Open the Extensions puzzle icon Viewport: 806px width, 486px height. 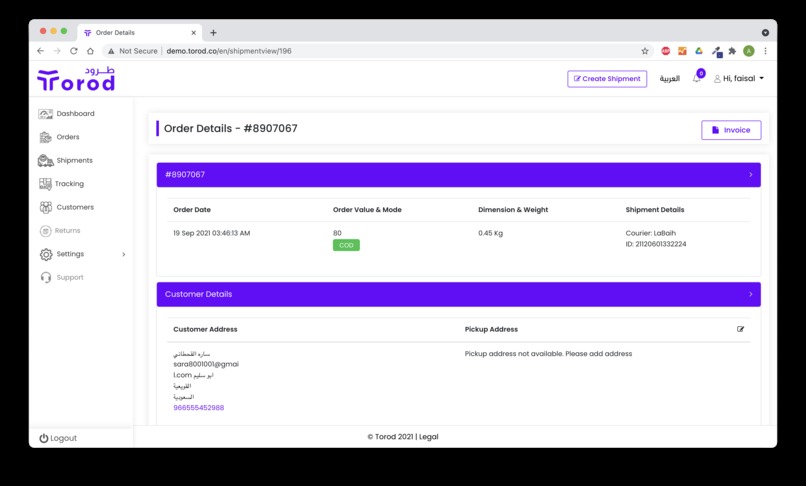732,51
